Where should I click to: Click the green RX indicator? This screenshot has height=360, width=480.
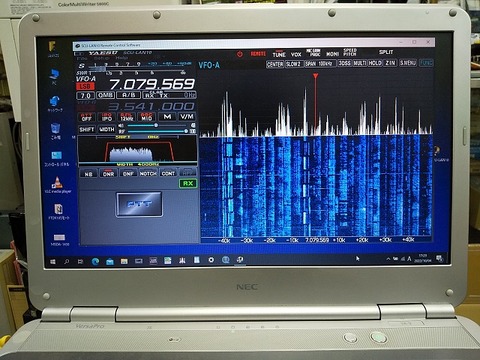(x=188, y=183)
